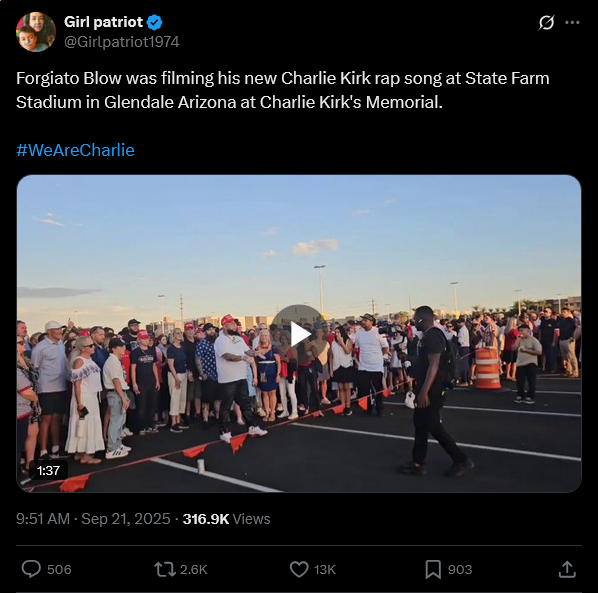
Task: Click the reply speech bubble icon
Action: click(31, 569)
